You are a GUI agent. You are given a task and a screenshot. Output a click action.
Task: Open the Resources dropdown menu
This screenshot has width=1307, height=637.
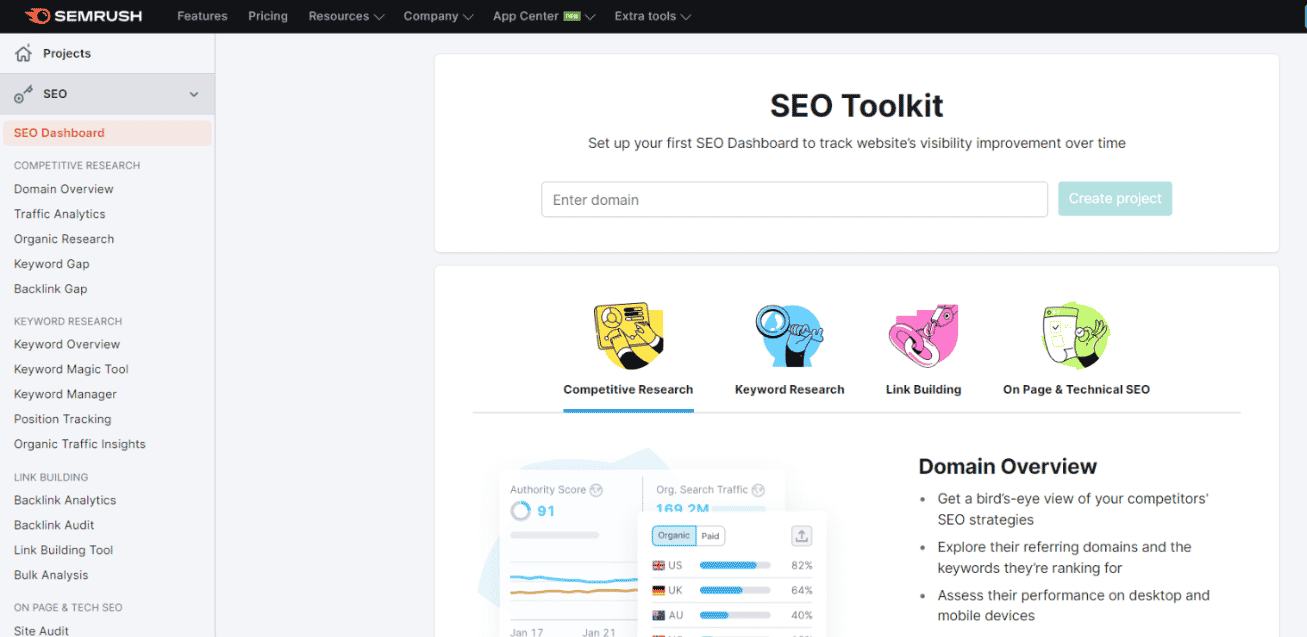pyautogui.click(x=346, y=16)
